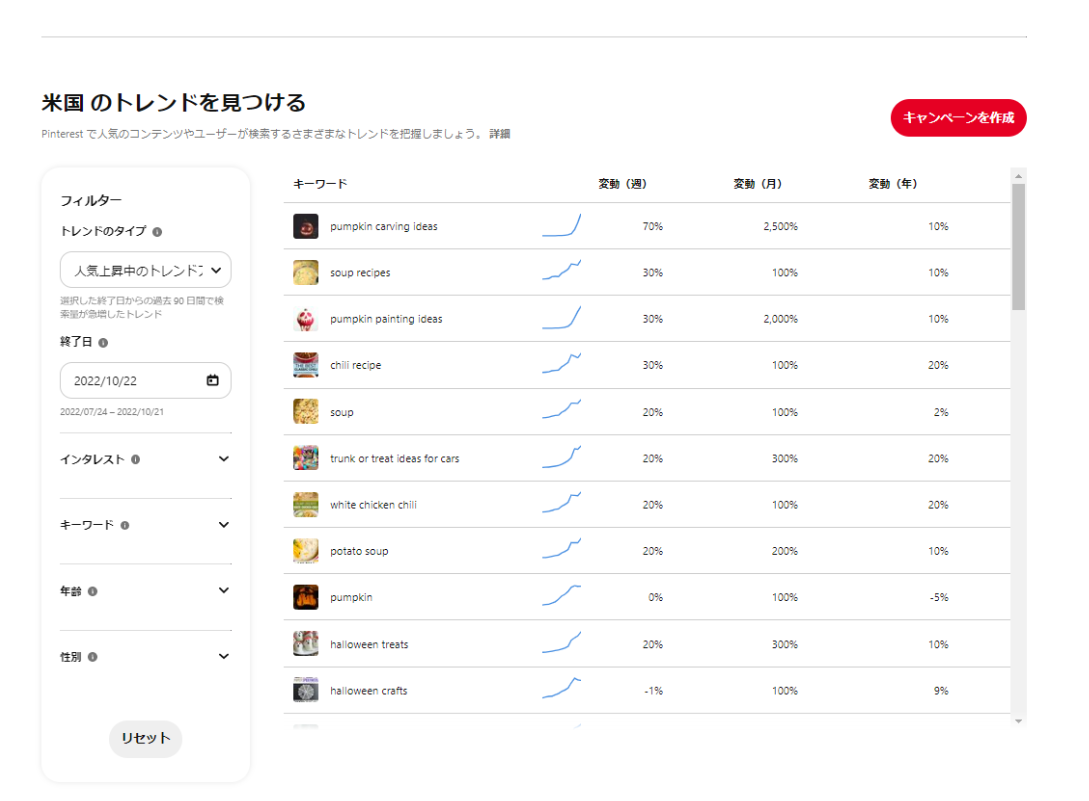Click info icon next to トレンドのタイプ

point(157,232)
